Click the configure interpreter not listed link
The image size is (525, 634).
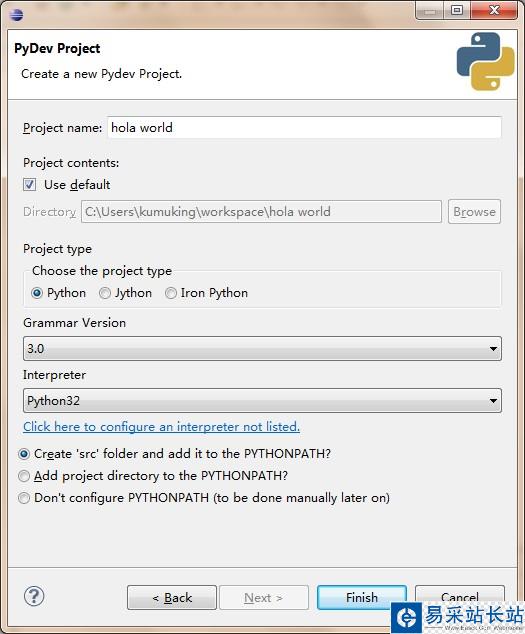161,427
